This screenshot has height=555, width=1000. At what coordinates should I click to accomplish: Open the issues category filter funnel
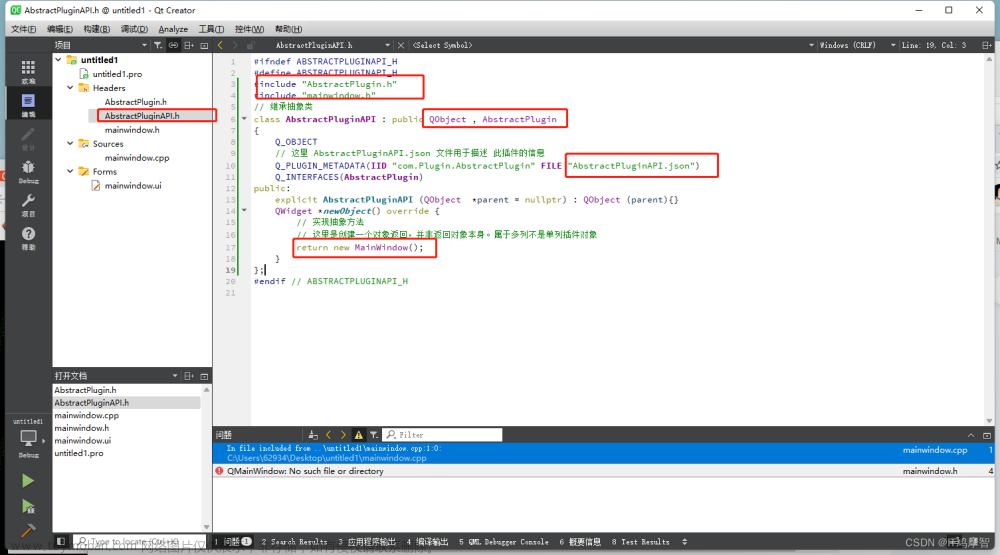tap(374, 435)
